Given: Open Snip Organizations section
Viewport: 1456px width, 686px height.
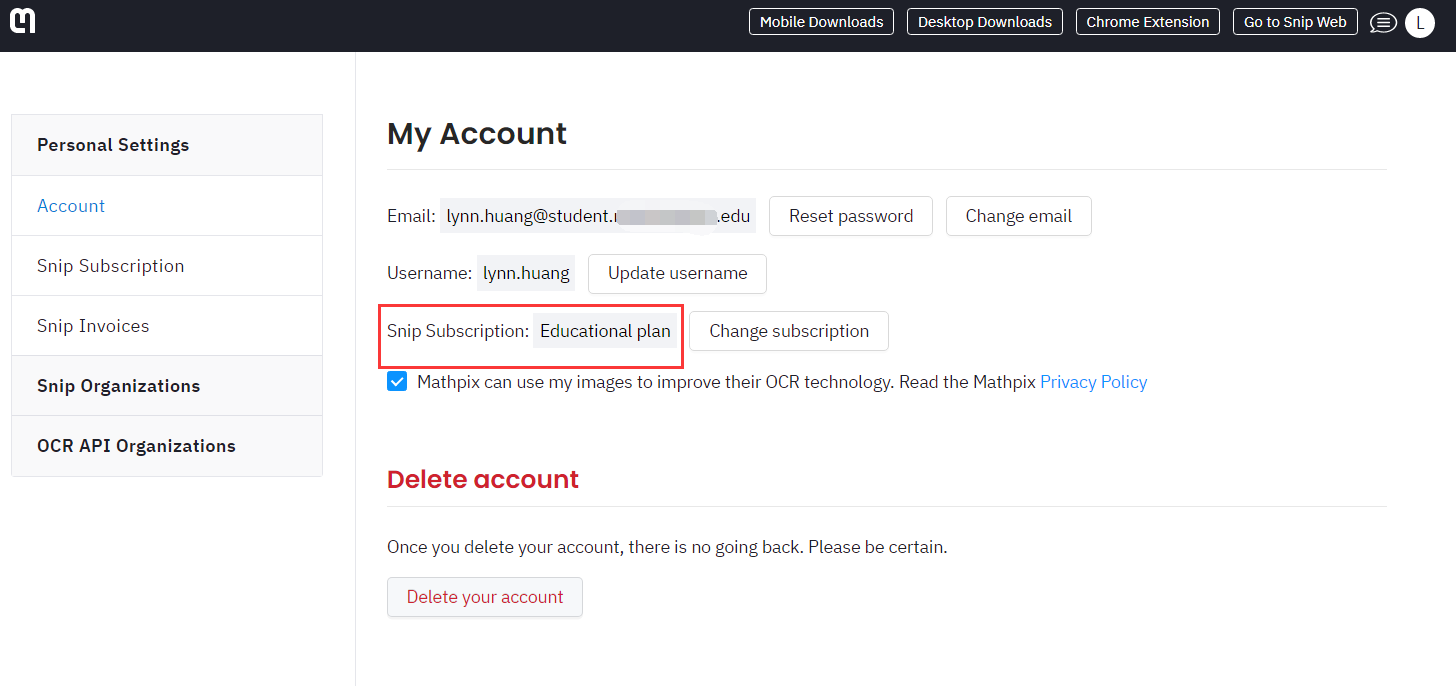Looking at the screenshot, I should (x=167, y=386).
